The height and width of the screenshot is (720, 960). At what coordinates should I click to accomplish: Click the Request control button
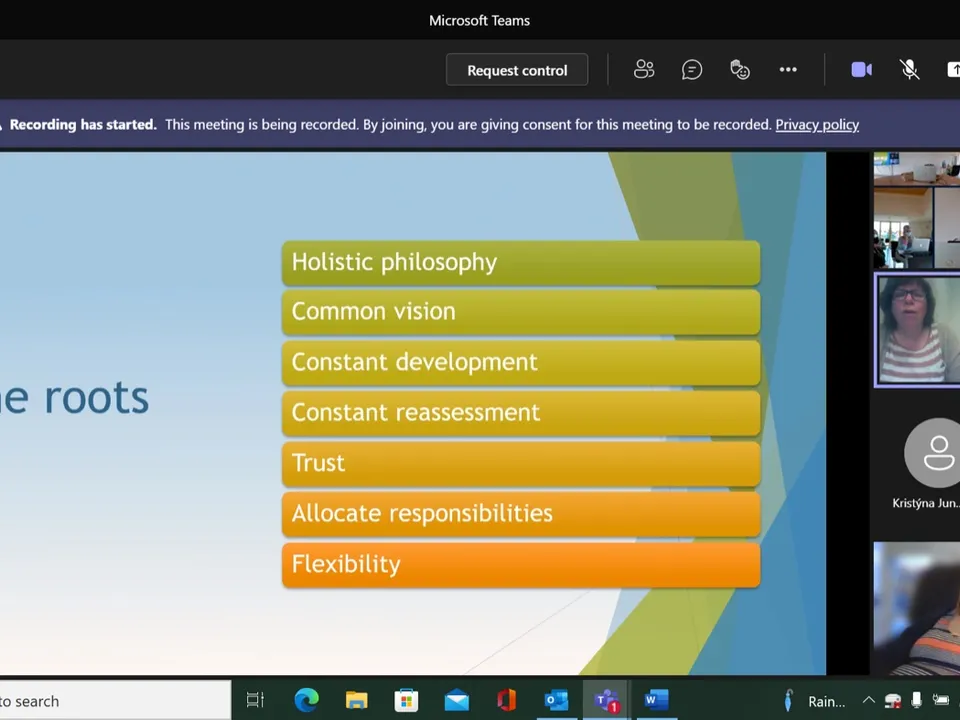(517, 70)
